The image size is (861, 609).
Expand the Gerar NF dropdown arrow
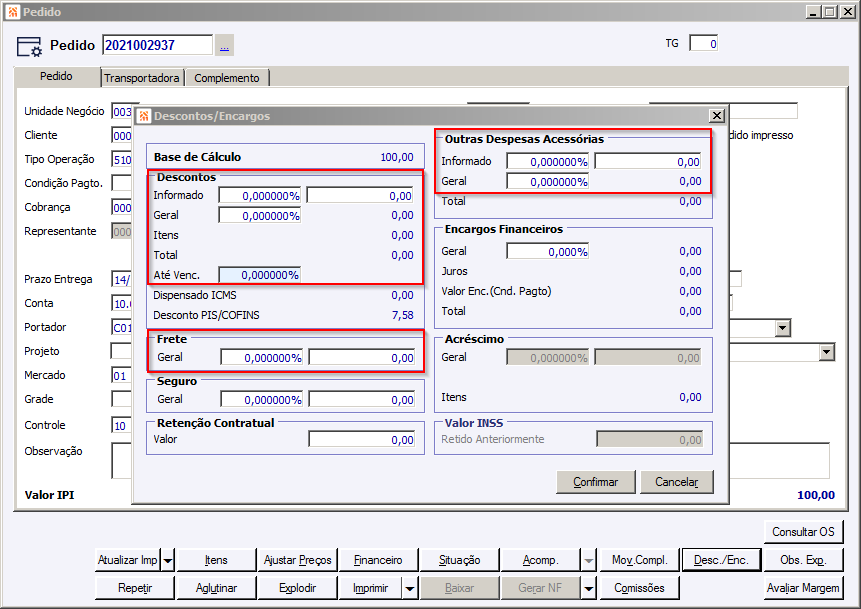(x=589, y=589)
